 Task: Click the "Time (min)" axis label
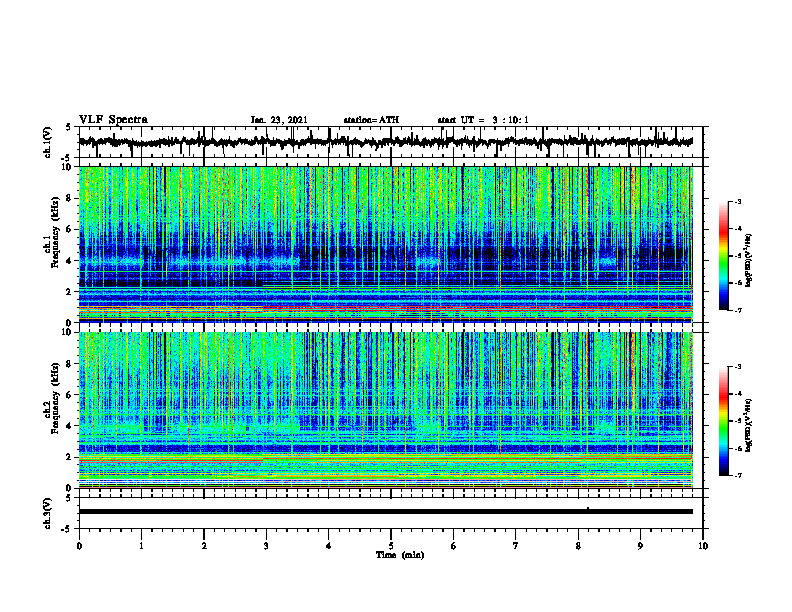pyautogui.click(x=400, y=555)
